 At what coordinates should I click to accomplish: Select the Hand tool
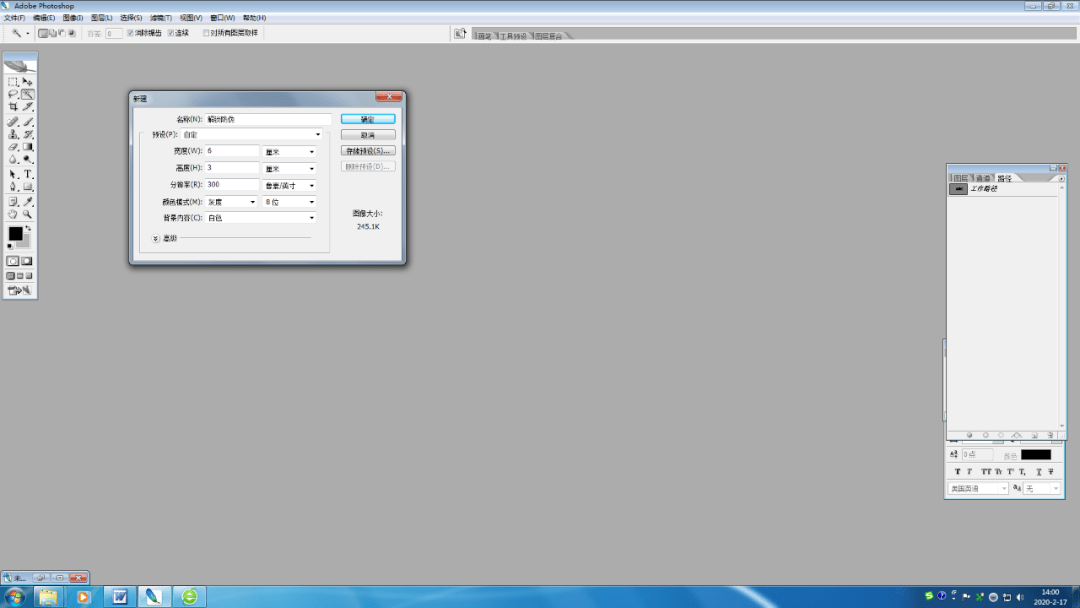12,214
